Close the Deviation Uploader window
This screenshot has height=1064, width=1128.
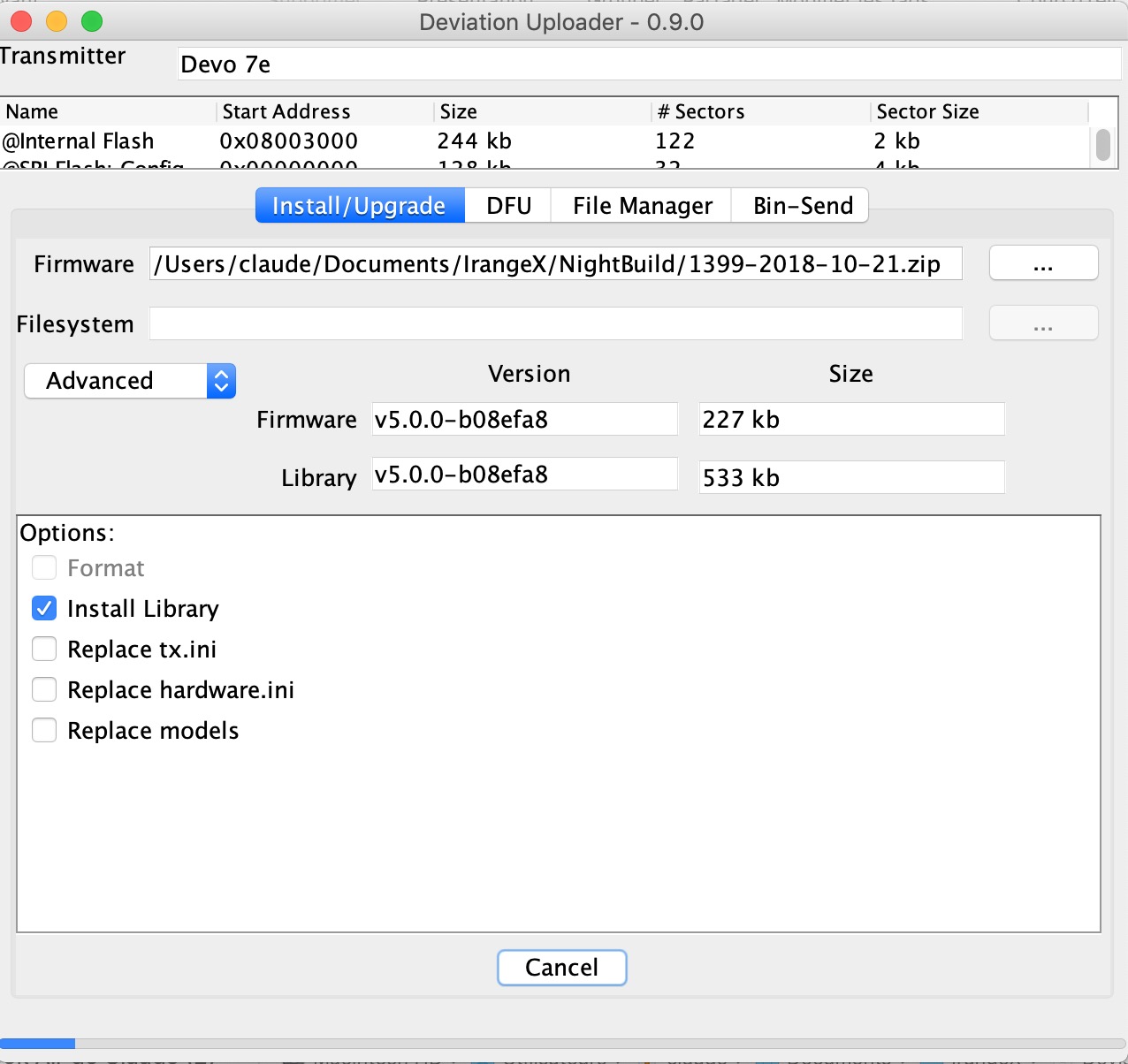(x=21, y=21)
